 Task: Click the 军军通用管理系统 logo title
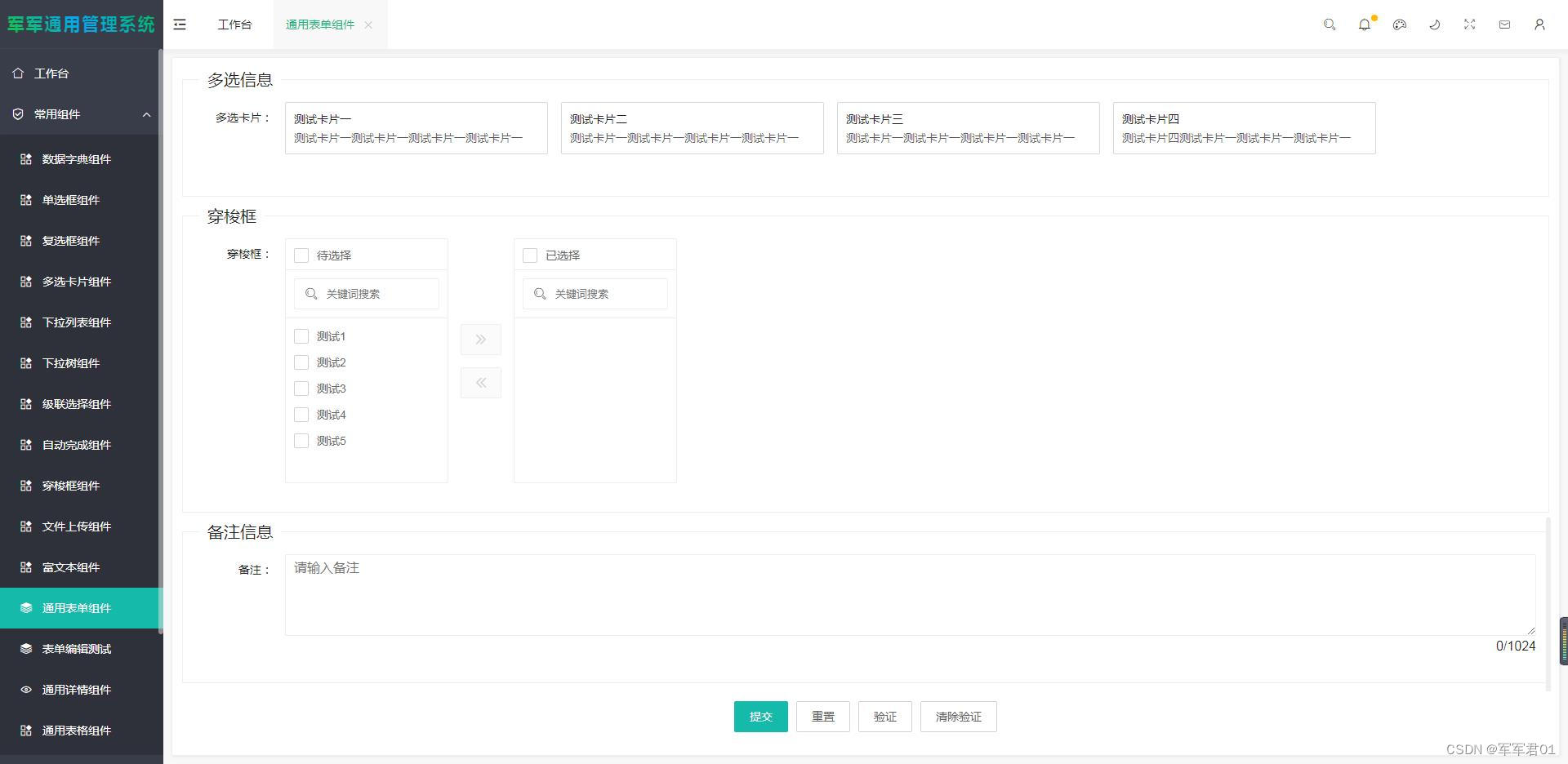click(81, 24)
